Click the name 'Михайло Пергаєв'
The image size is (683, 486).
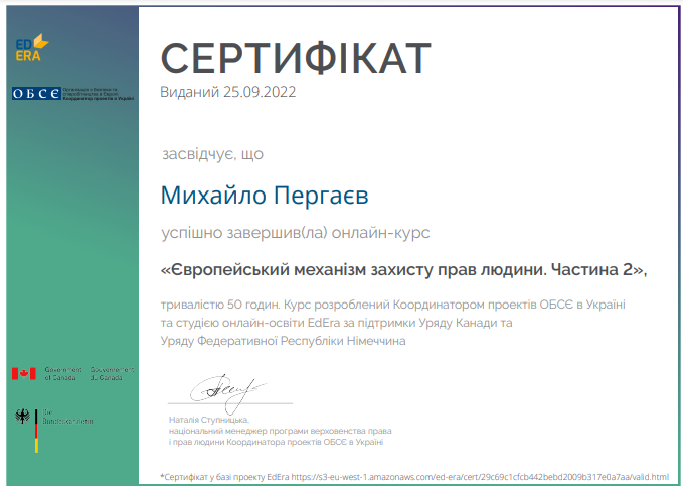click(x=264, y=195)
